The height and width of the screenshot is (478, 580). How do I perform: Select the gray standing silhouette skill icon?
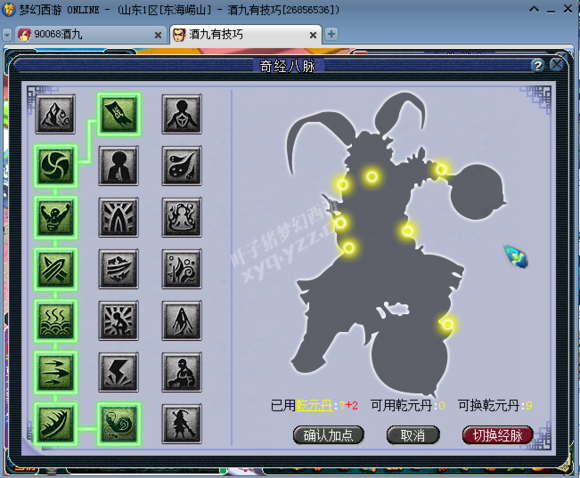118,166
